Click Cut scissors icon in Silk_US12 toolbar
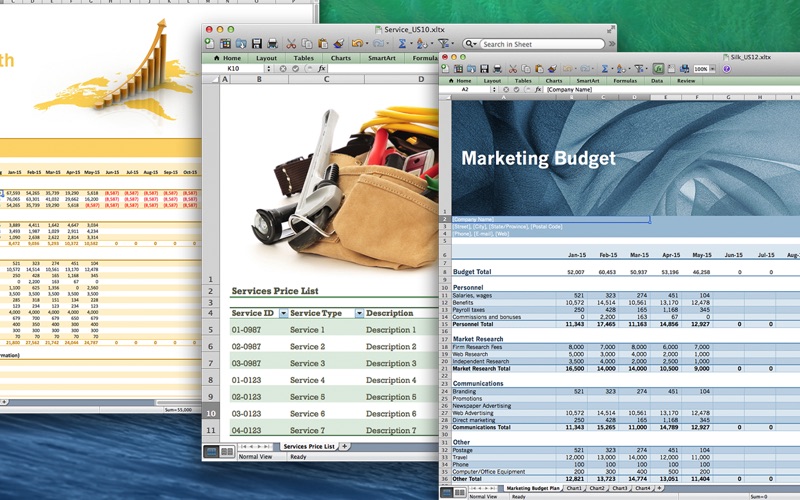Screen dimensions: 800x500 click(x=513, y=69)
